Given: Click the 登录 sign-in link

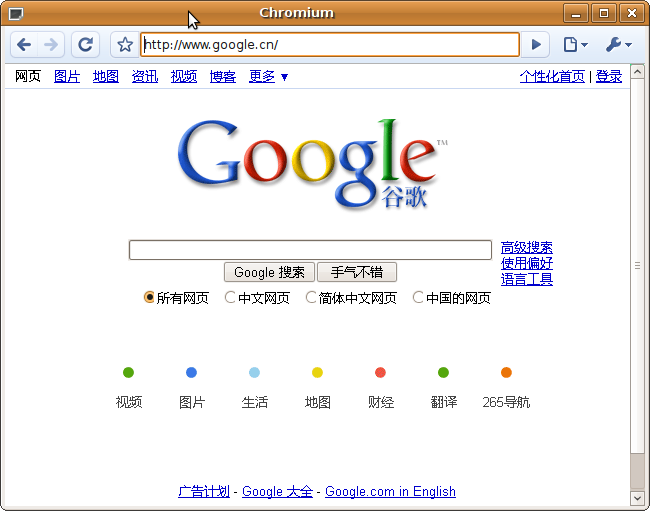Looking at the screenshot, I should tap(609, 76).
